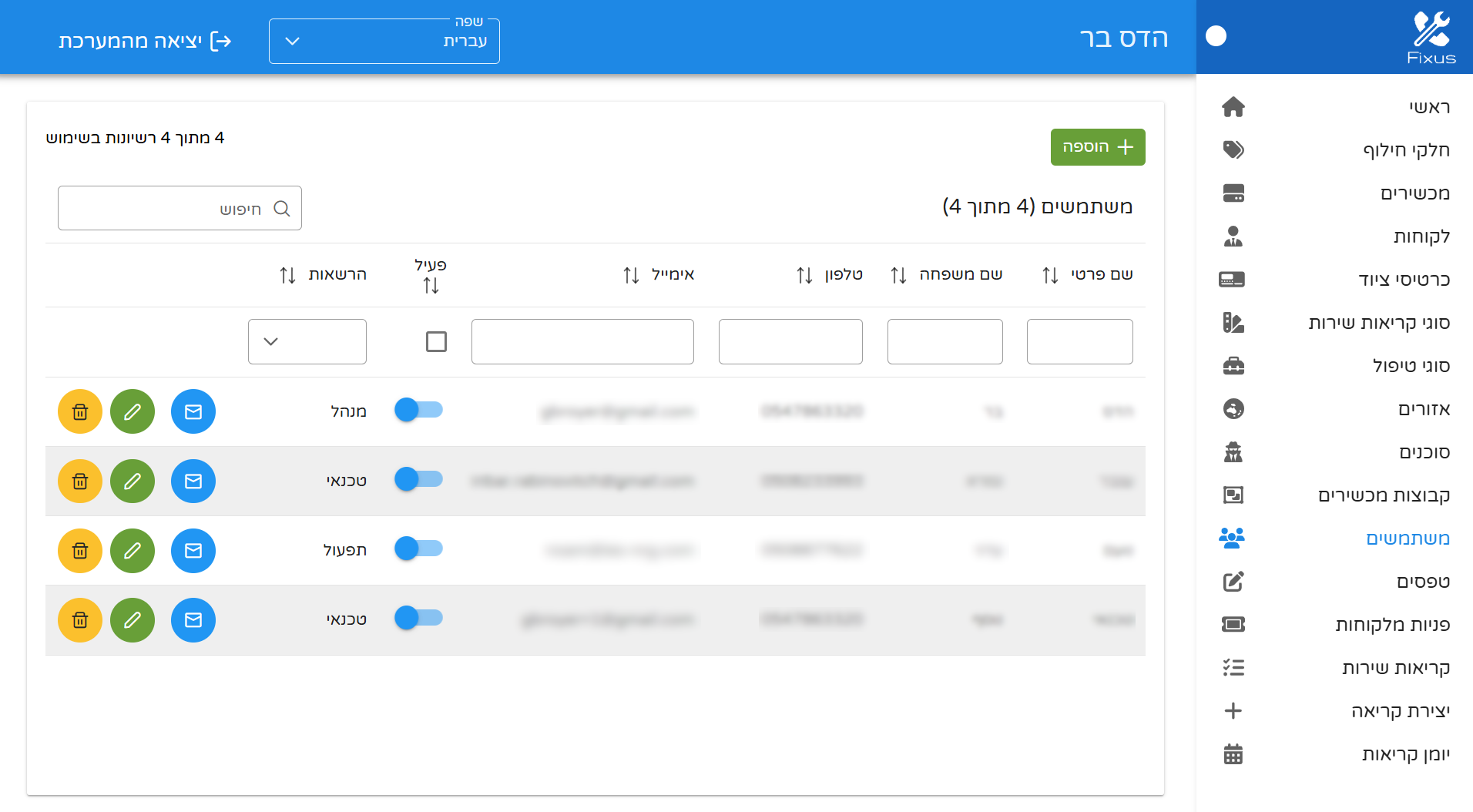This screenshot has height=812, width=1473.
Task: Click the הדס בר header title
Action: 1124,38
